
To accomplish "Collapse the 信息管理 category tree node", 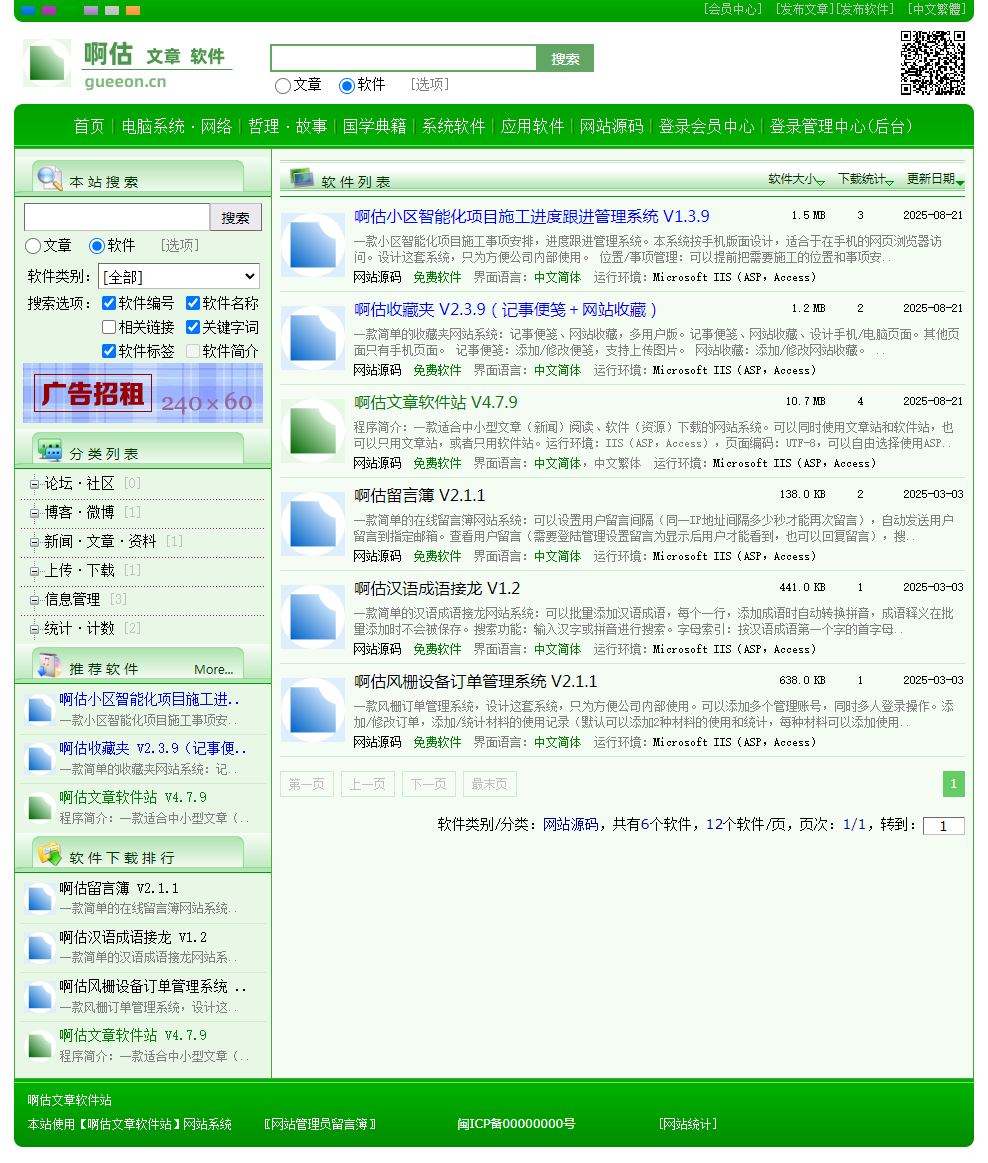I will pyautogui.click(x=35, y=600).
